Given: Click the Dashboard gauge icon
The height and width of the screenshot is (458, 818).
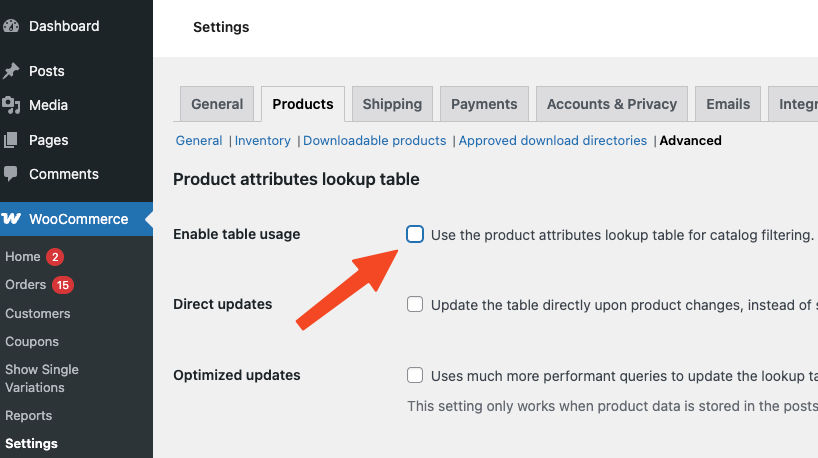Looking at the screenshot, I should tap(11, 26).
